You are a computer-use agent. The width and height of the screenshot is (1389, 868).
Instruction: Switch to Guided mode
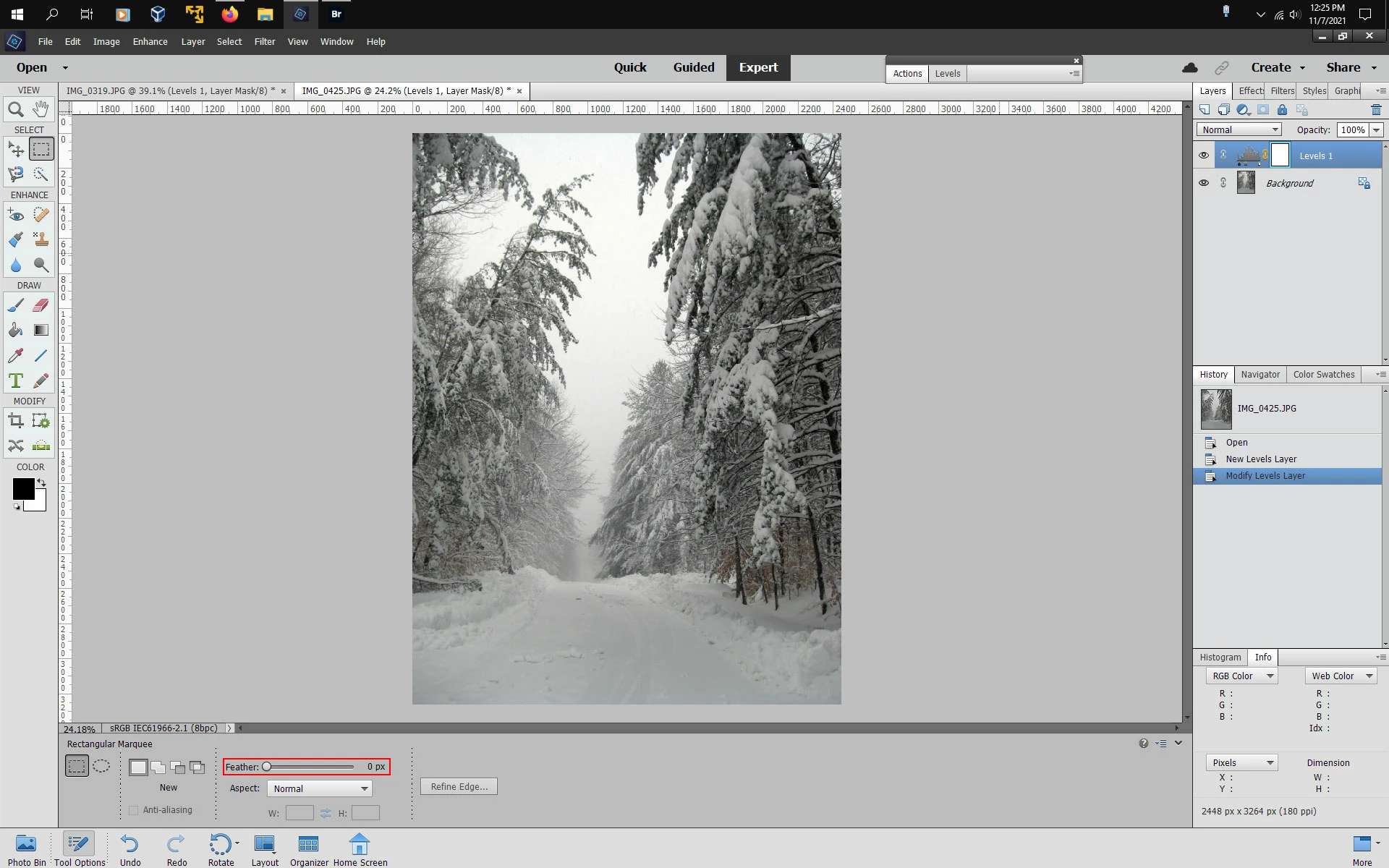coord(693,67)
